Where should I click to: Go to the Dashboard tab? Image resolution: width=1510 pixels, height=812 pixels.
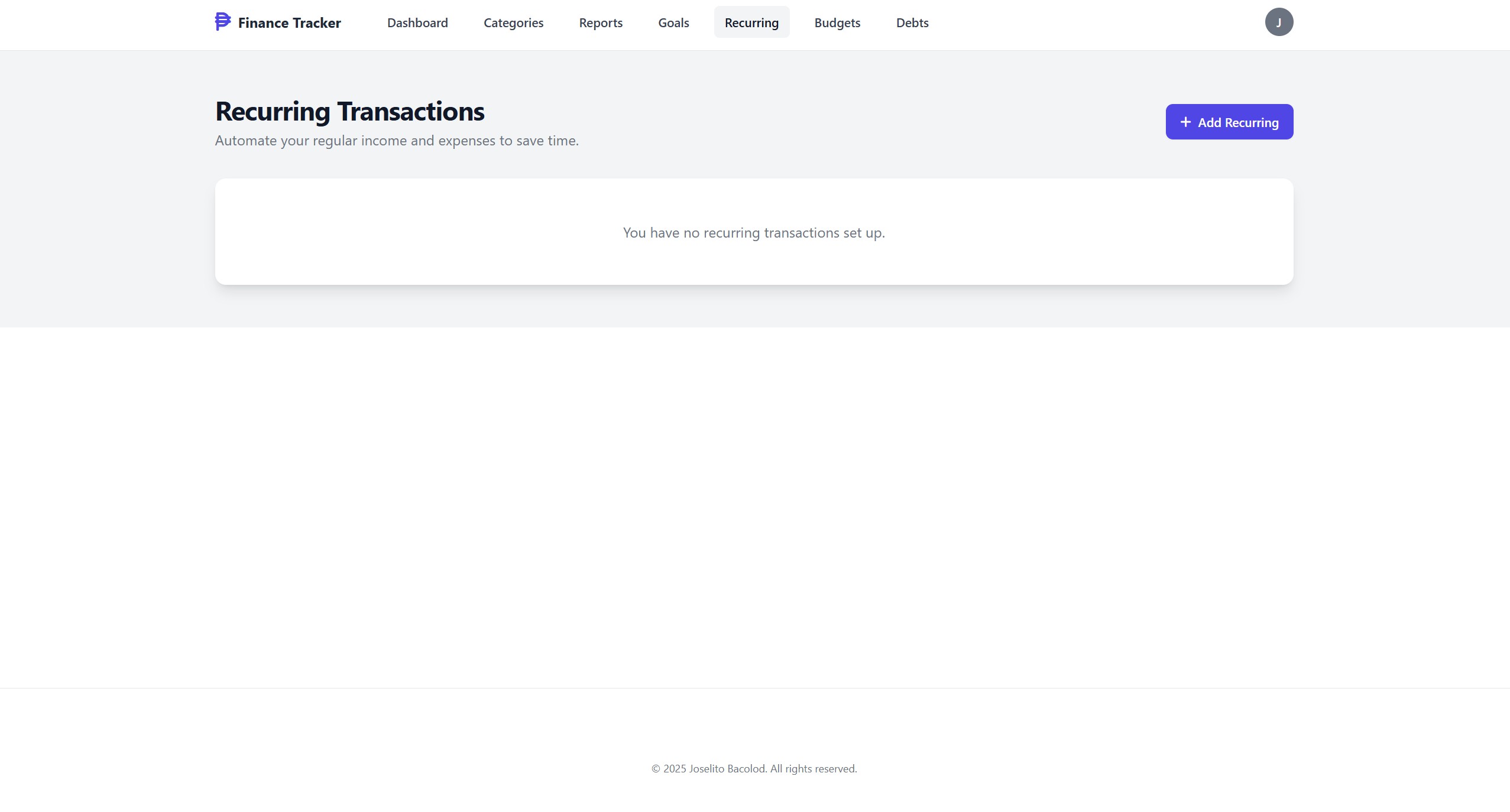[417, 23]
